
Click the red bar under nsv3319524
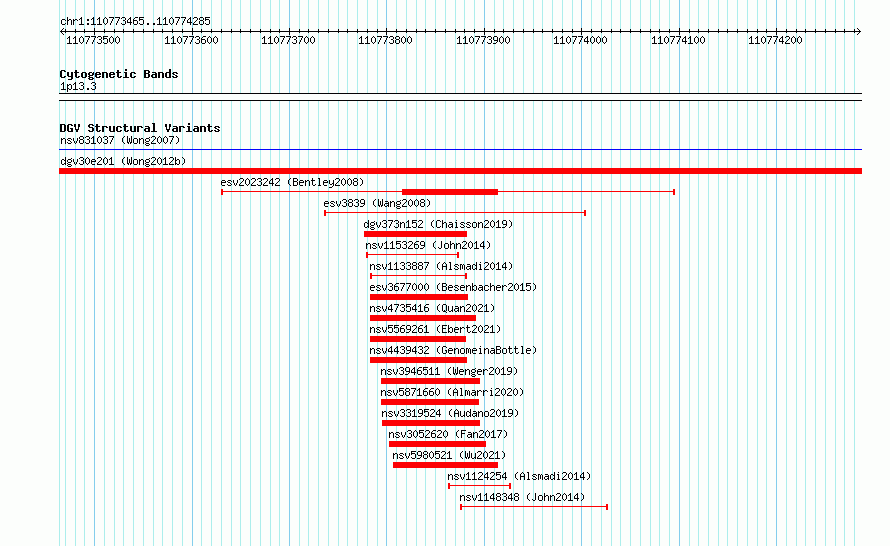[431, 423]
